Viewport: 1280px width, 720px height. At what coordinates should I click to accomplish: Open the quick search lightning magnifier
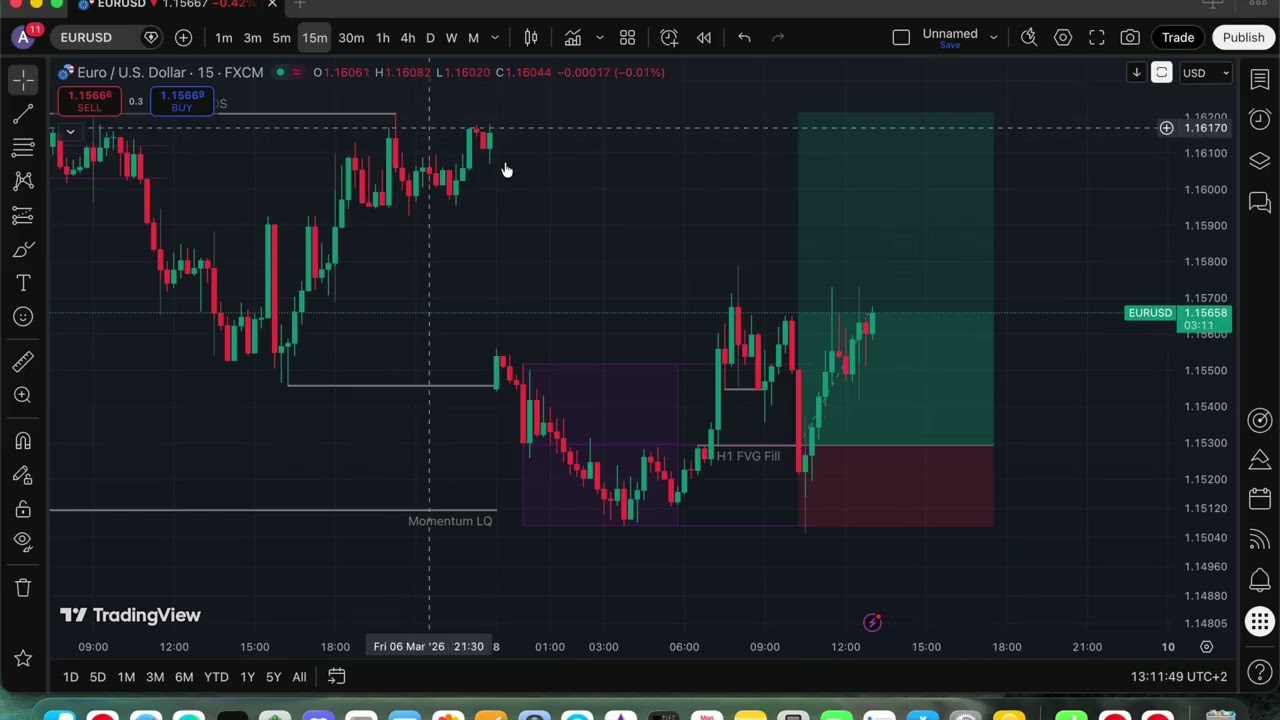pos(1029,38)
